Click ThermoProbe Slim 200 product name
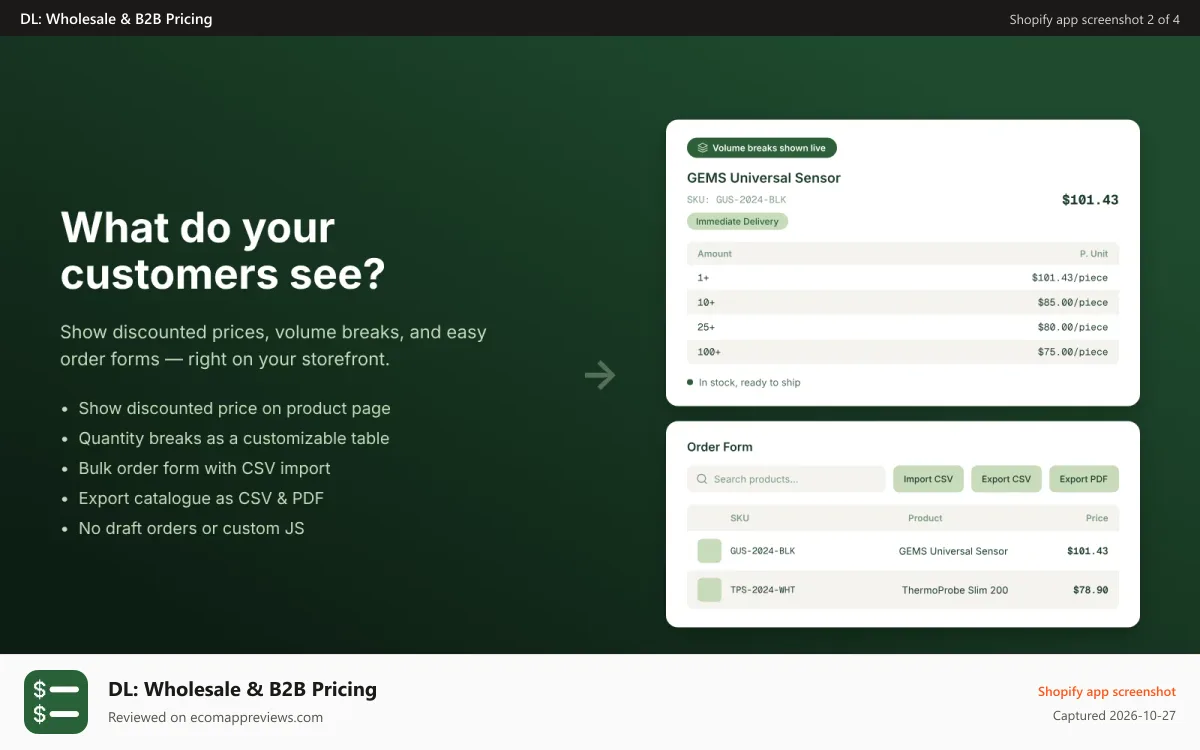 [955, 590]
